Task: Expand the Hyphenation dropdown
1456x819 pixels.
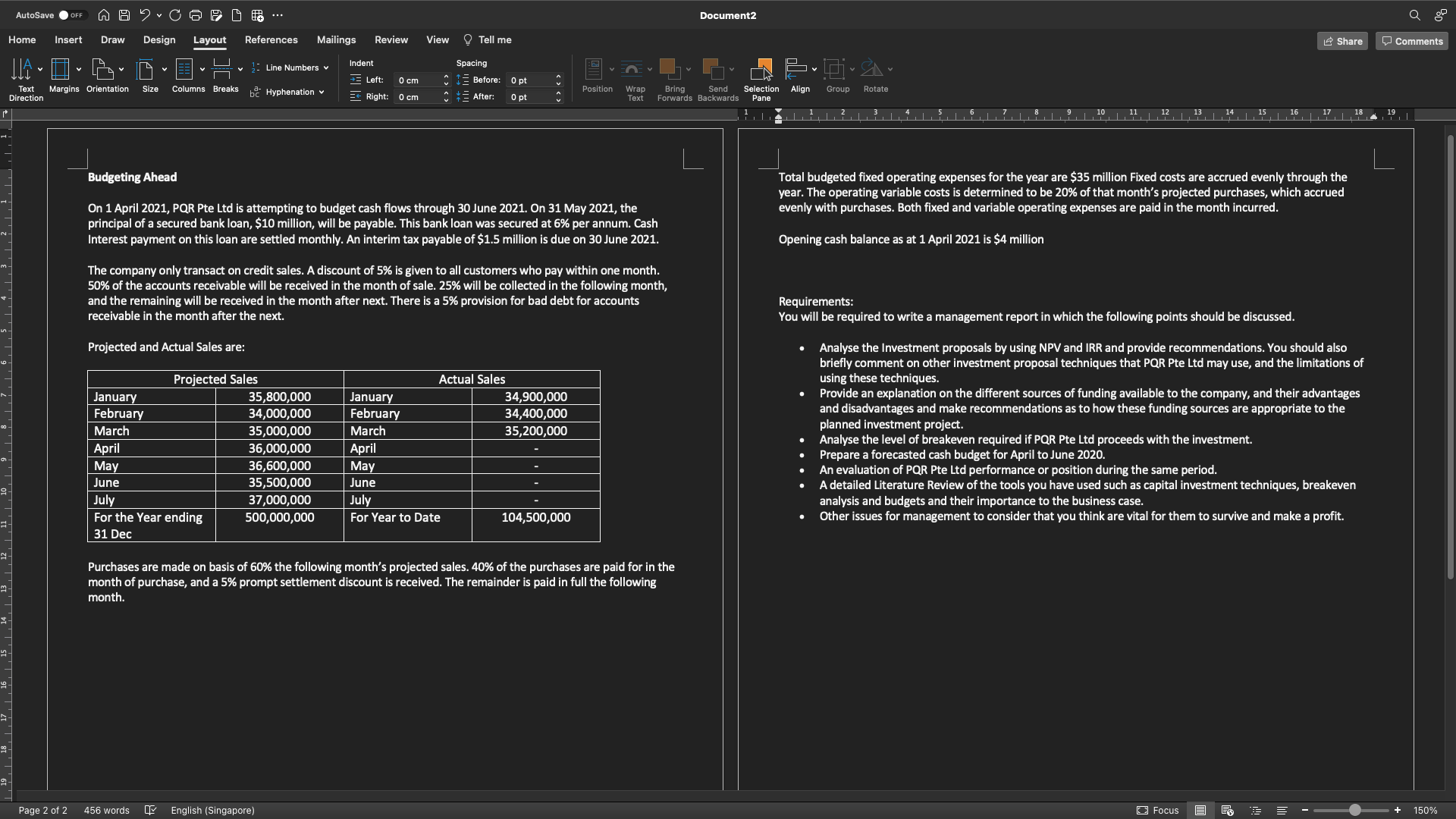Action: coord(322,93)
